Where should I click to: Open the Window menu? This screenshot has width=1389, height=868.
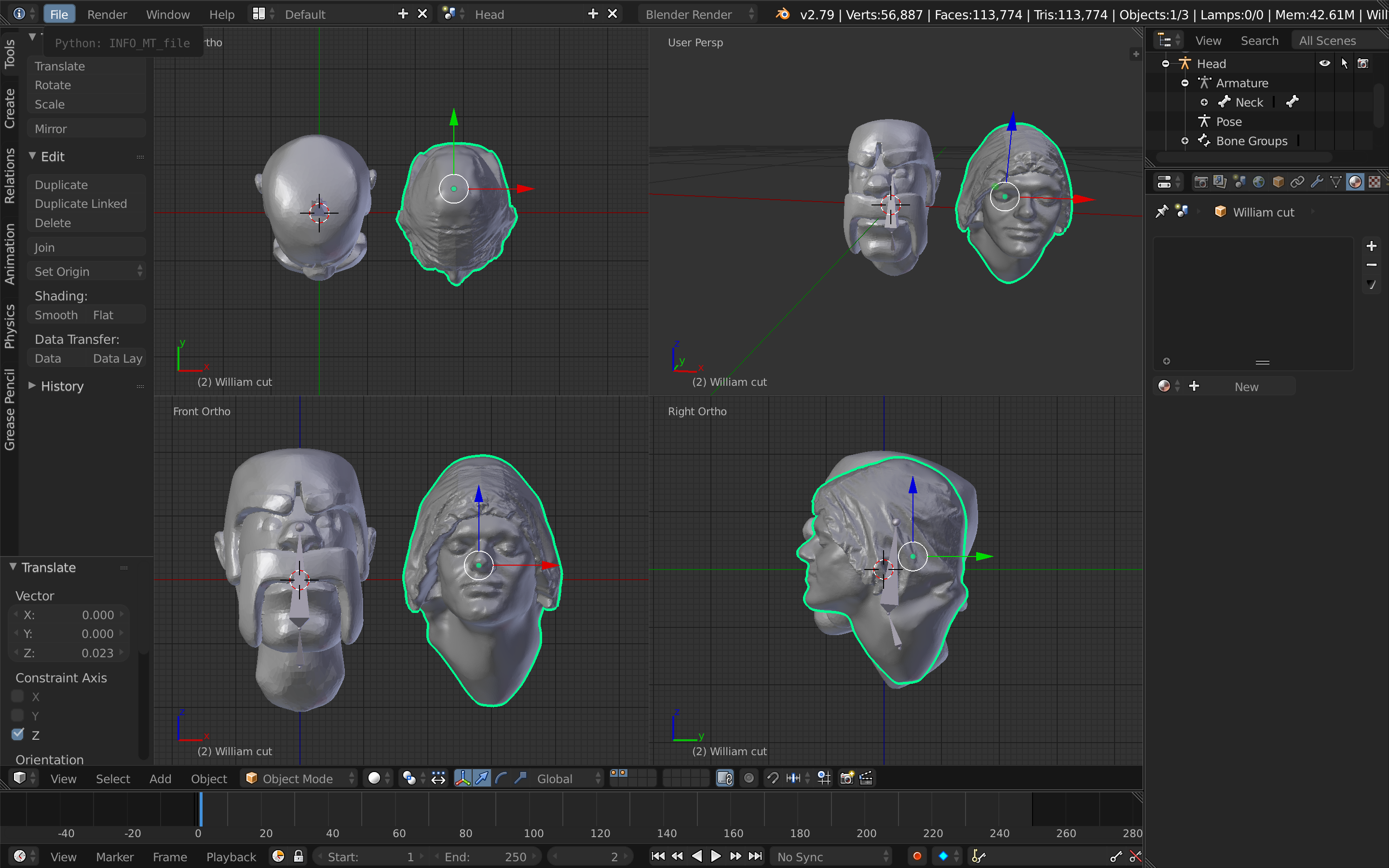coord(168,14)
